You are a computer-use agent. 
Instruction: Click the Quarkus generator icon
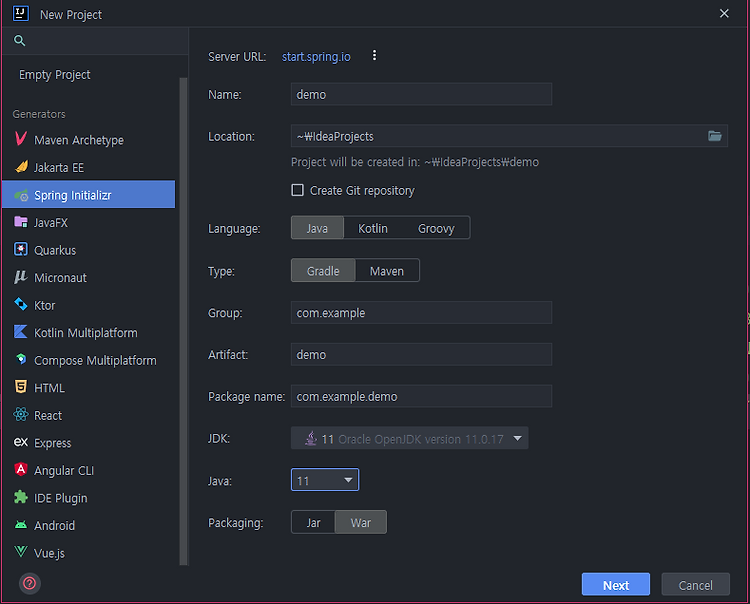pyautogui.click(x=21, y=250)
